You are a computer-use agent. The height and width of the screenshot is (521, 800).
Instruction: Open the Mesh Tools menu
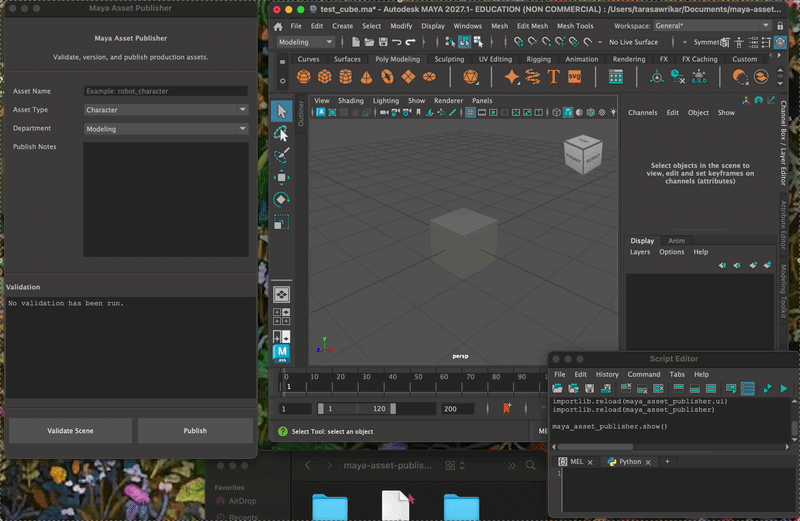click(x=575, y=26)
